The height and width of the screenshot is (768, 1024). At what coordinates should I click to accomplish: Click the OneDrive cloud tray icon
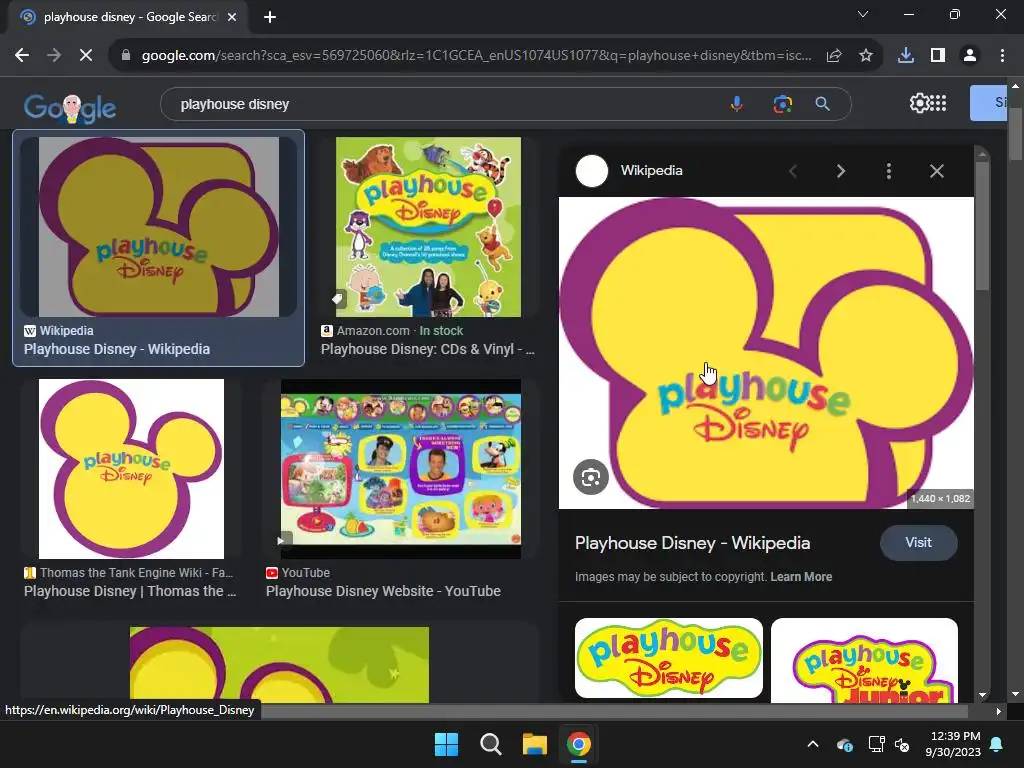[844, 744]
